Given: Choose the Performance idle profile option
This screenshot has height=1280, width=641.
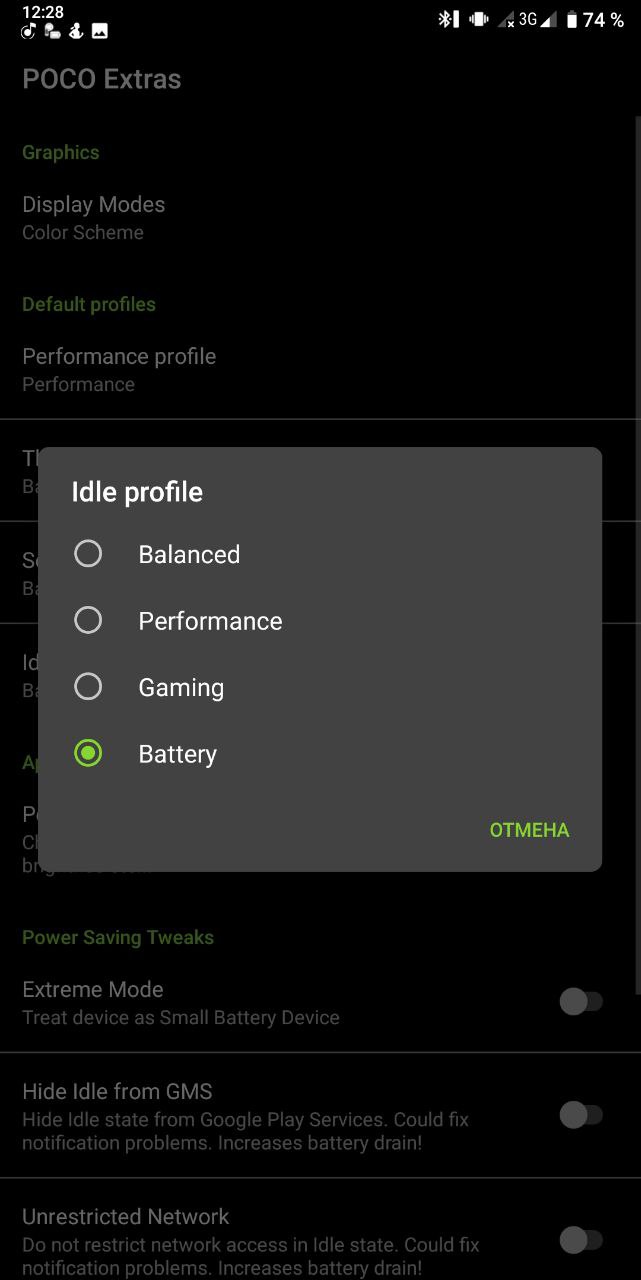Looking at the screenshot, I should click(320, 621).
